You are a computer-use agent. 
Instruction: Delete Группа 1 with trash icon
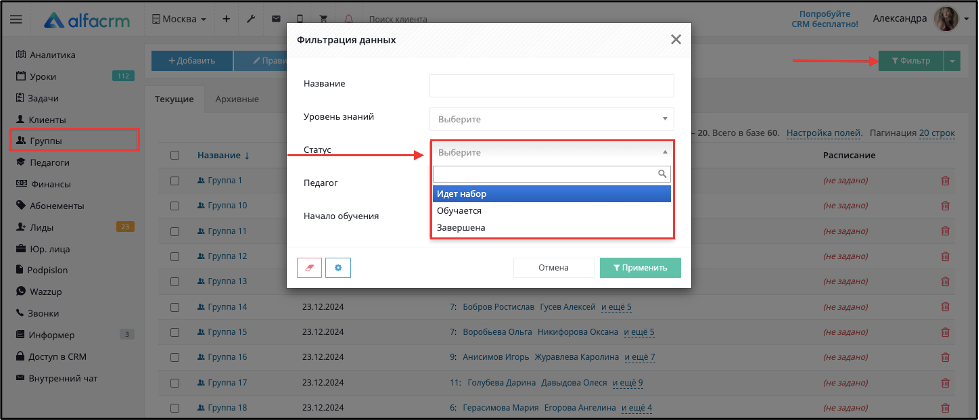coord(945,180)
